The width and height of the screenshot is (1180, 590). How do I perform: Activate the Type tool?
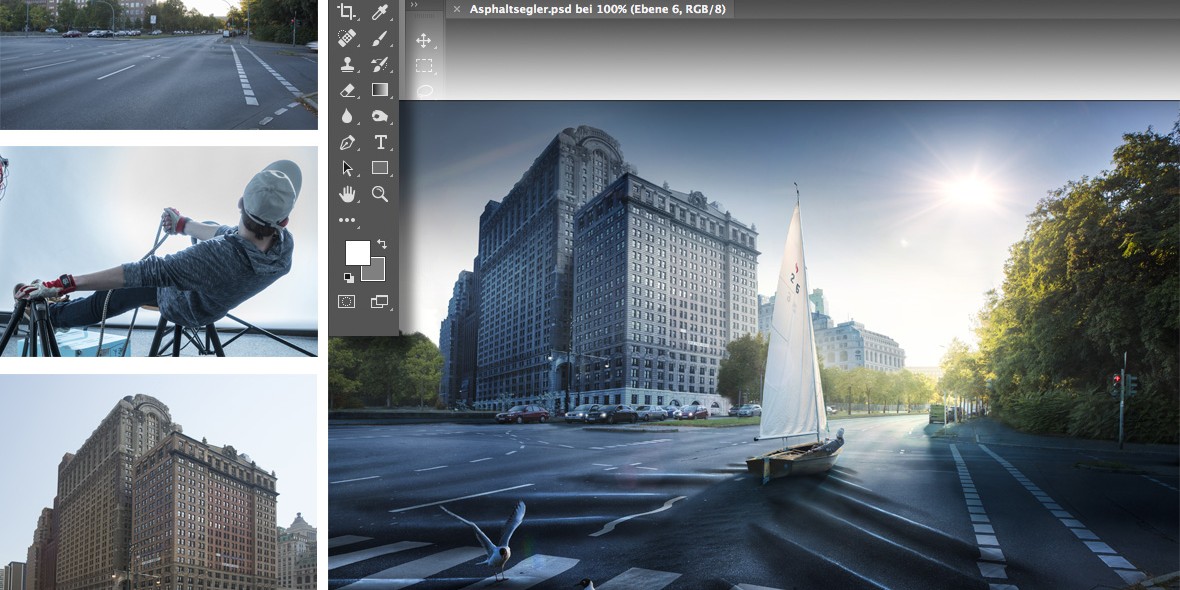(x=380, y=142)
